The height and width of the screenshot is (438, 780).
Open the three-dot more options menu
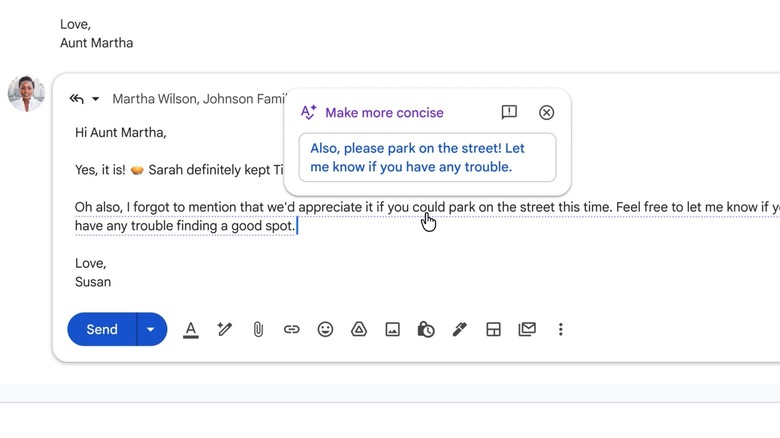561,329
